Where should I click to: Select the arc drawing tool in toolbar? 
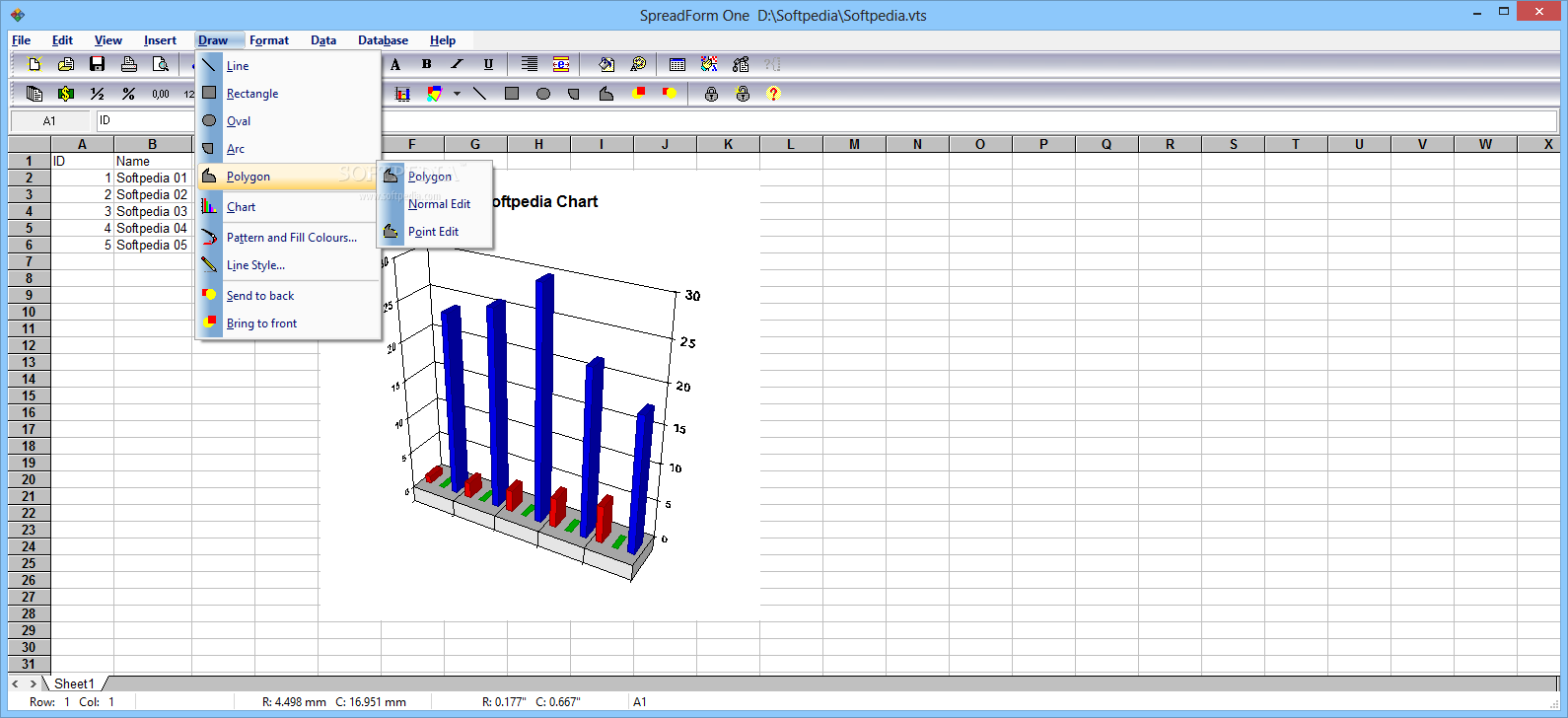pos(574,94)
